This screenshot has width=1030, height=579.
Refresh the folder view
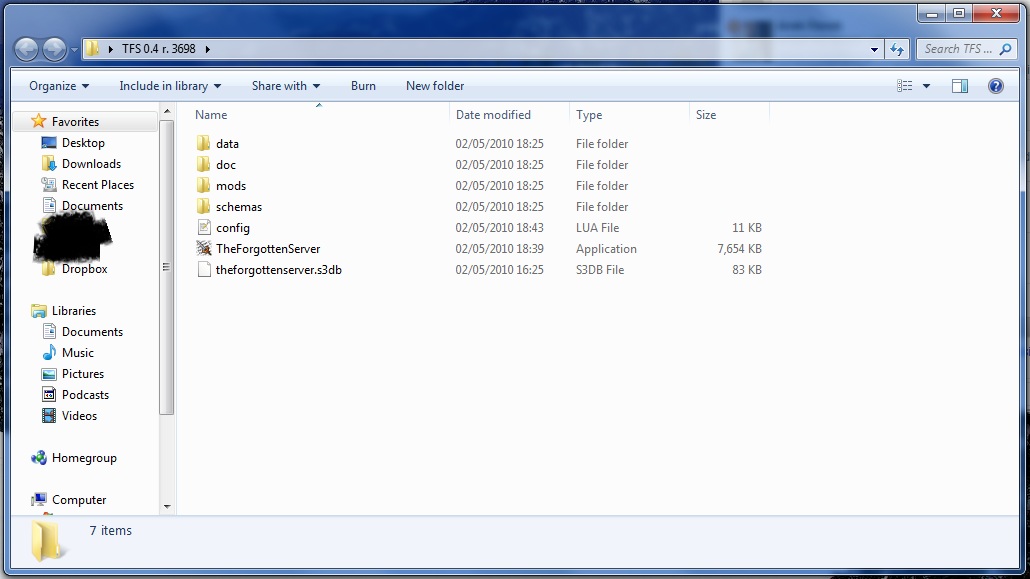(897, 49)
